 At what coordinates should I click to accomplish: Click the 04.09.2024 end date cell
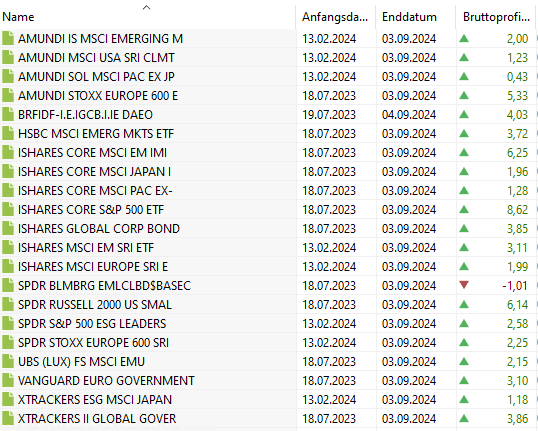coord(409,115)
